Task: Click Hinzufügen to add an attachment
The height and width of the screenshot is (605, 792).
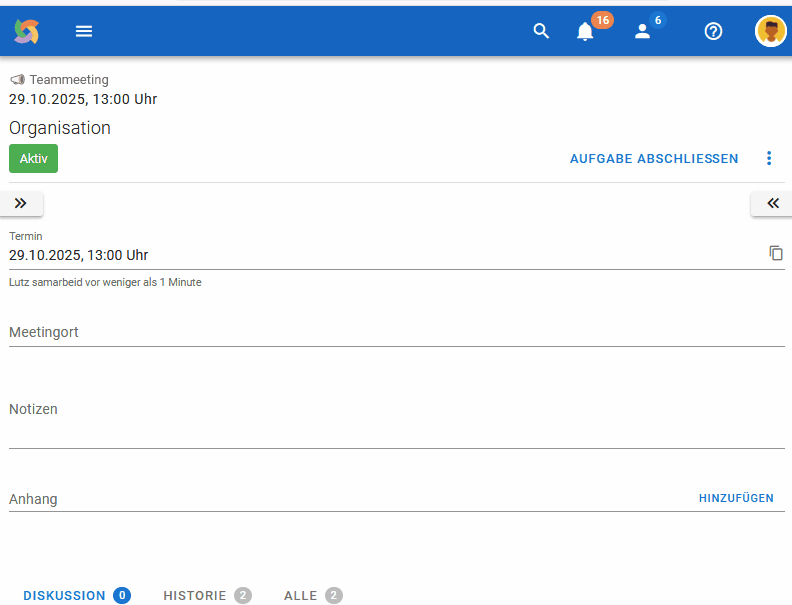Action: pyautogui.click(x=736, y=498)
